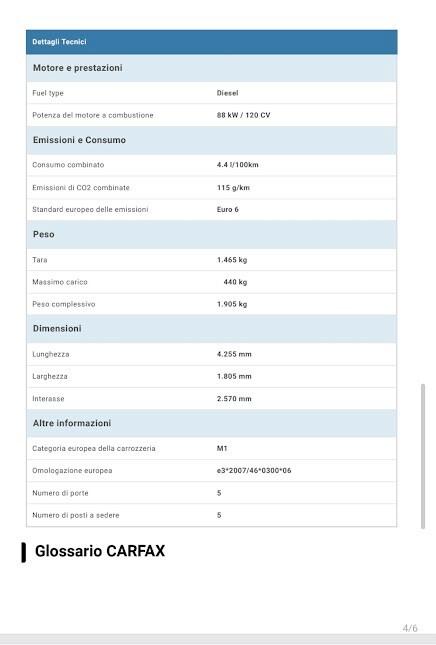Image resolution: width=436 pixels, height=645 pixels.
Task: Select the '2.570 mm' value
Action: (x=234, y=399)
